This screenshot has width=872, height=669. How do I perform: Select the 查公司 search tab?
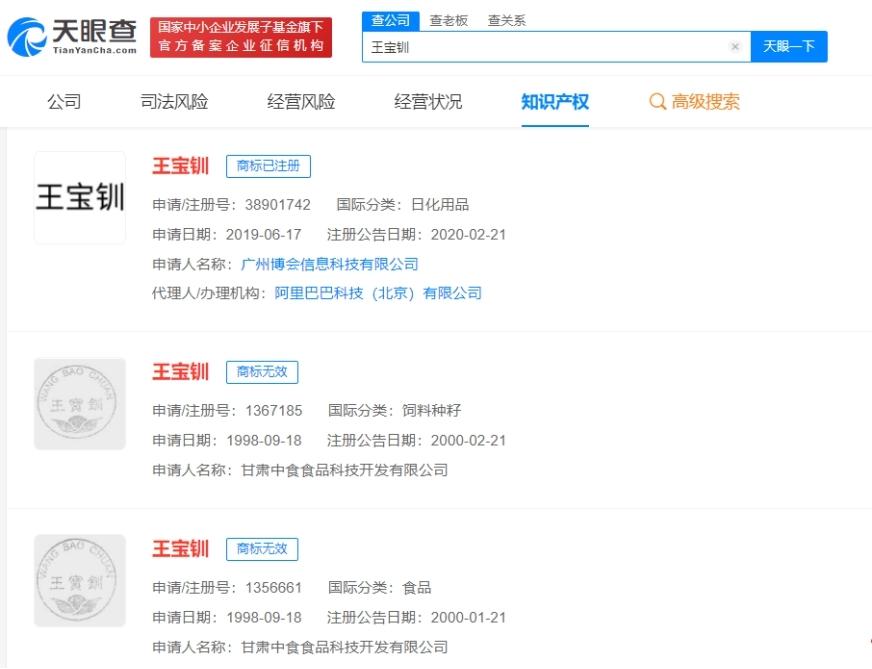pos(391,21)
